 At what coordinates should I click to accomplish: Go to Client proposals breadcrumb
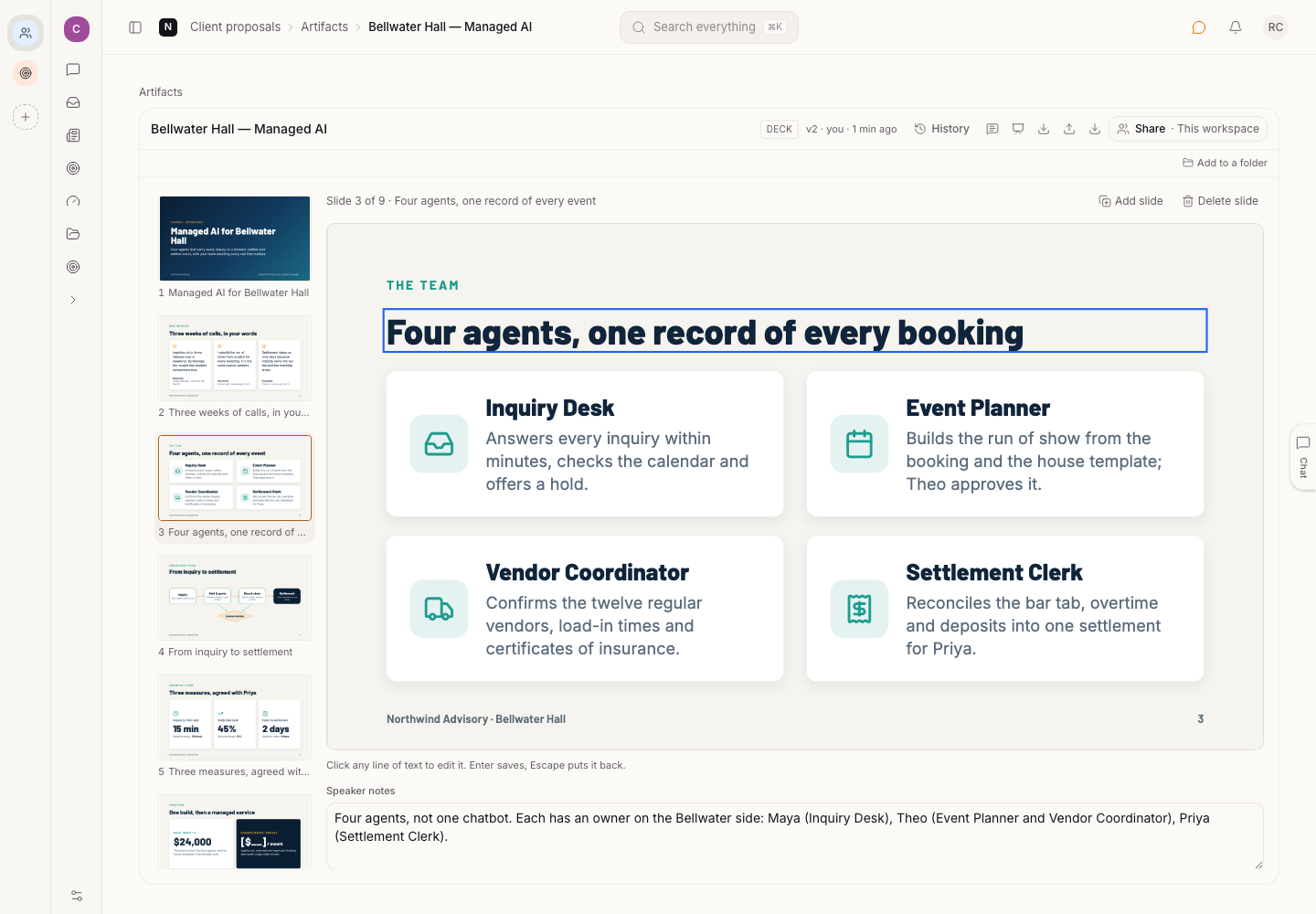235,27
